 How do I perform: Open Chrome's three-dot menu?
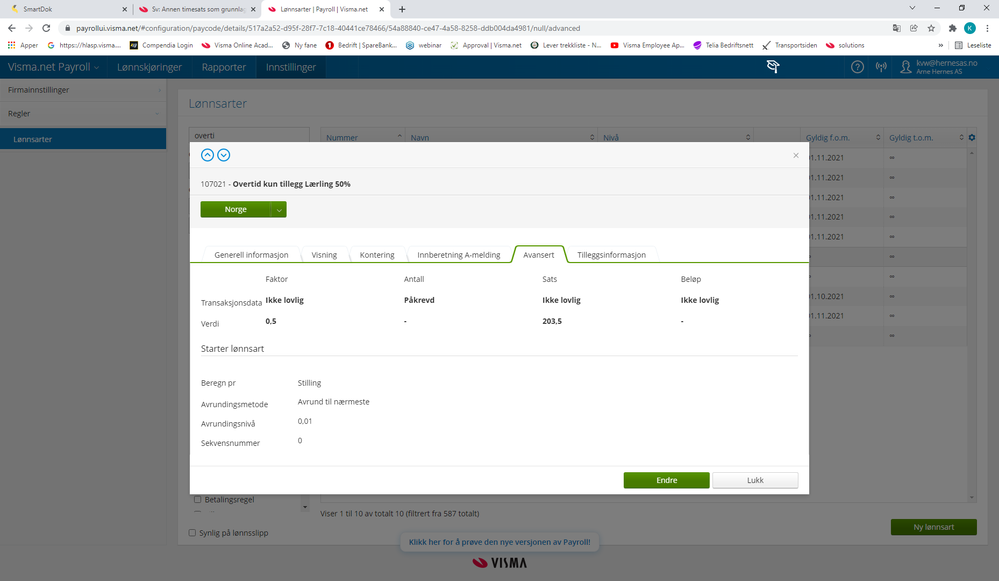(x=987, y=28)
